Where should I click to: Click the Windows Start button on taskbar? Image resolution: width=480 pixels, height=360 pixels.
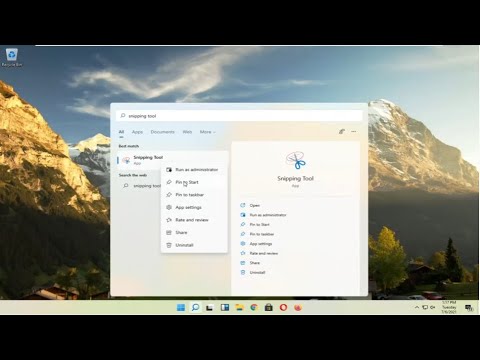181,307
